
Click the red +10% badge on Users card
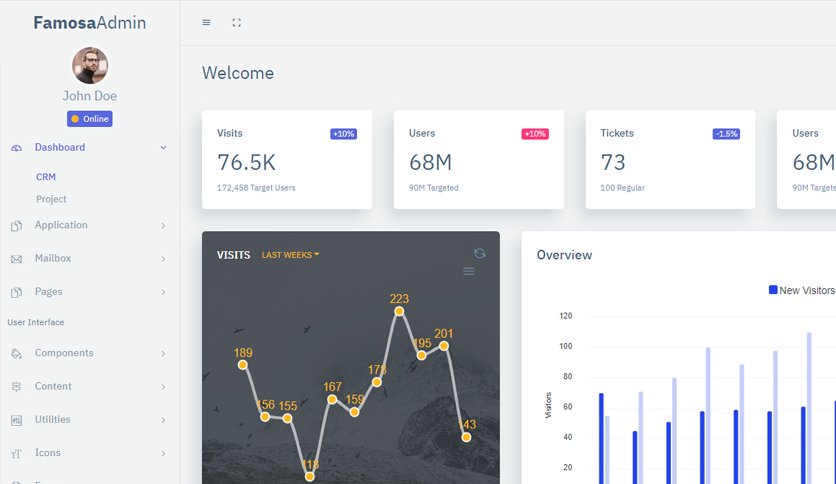point(535,134)
